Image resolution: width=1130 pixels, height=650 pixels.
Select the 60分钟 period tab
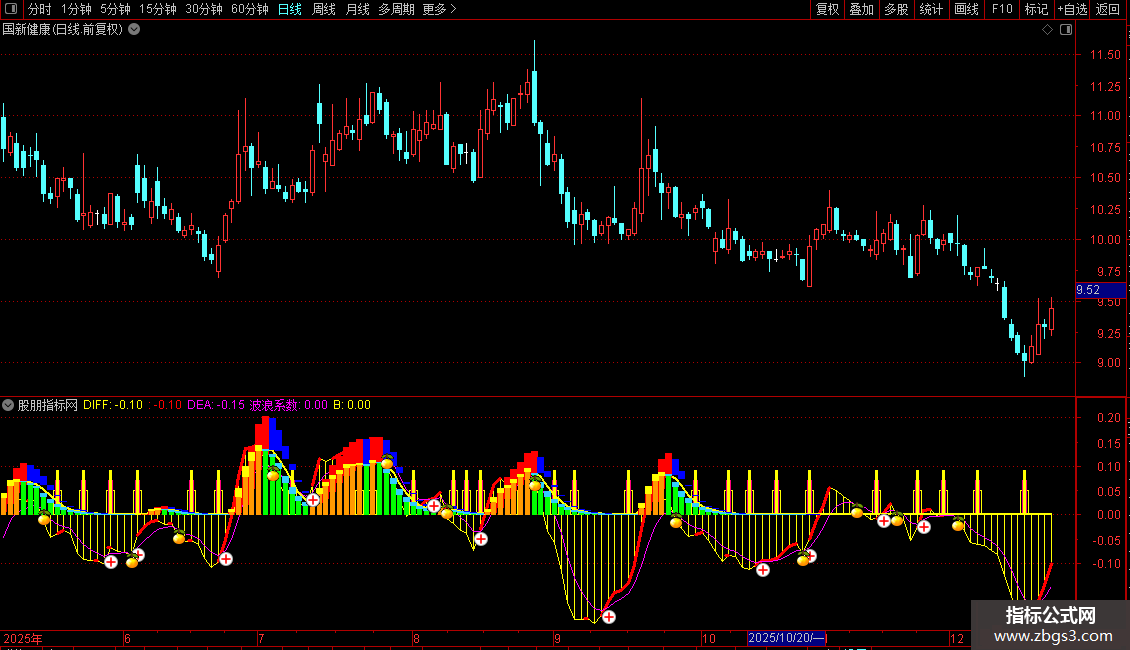click(x=249, y=9)
